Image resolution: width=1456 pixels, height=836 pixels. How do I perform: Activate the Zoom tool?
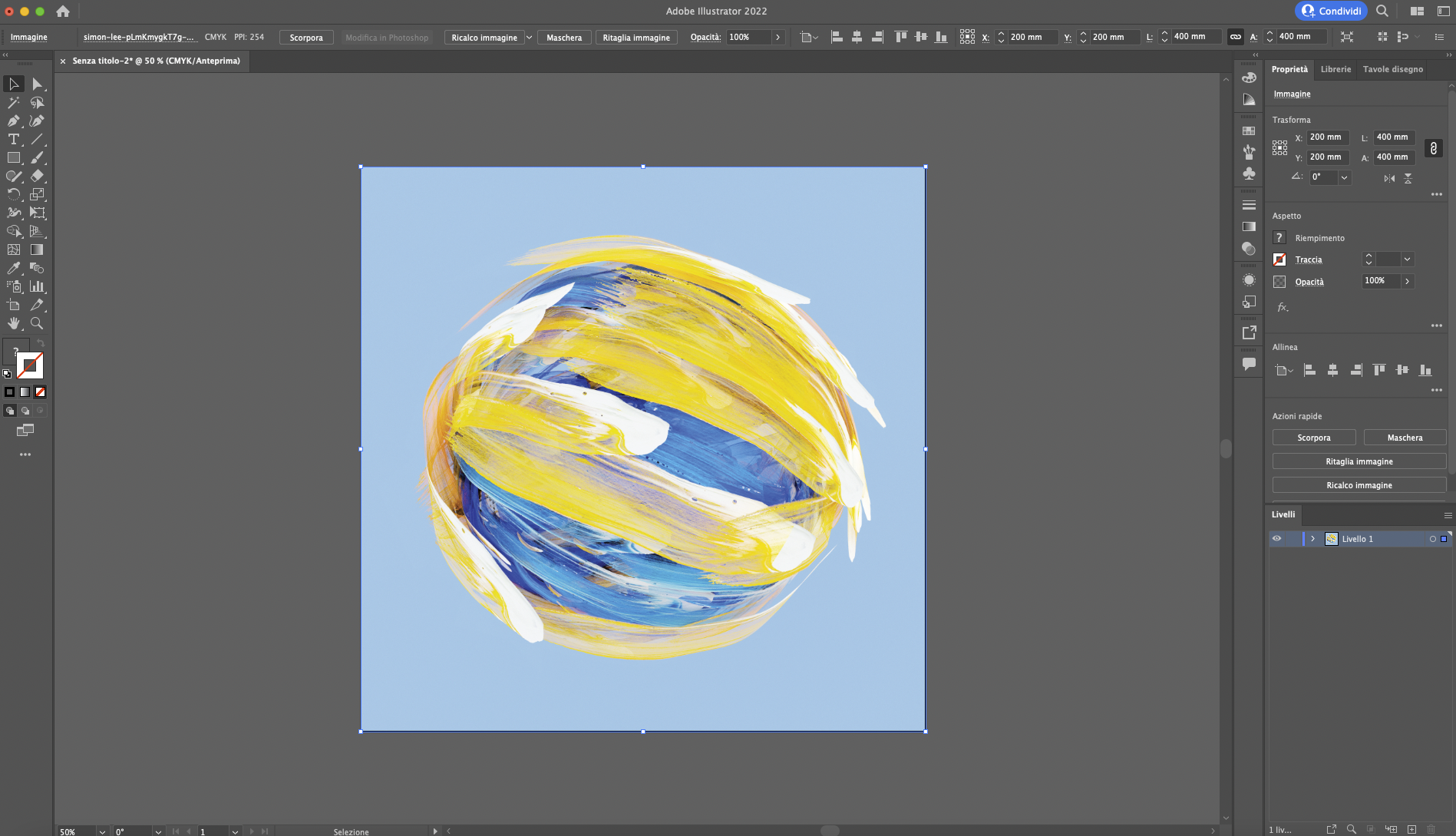pyautogui.click(x=37, y=323)
